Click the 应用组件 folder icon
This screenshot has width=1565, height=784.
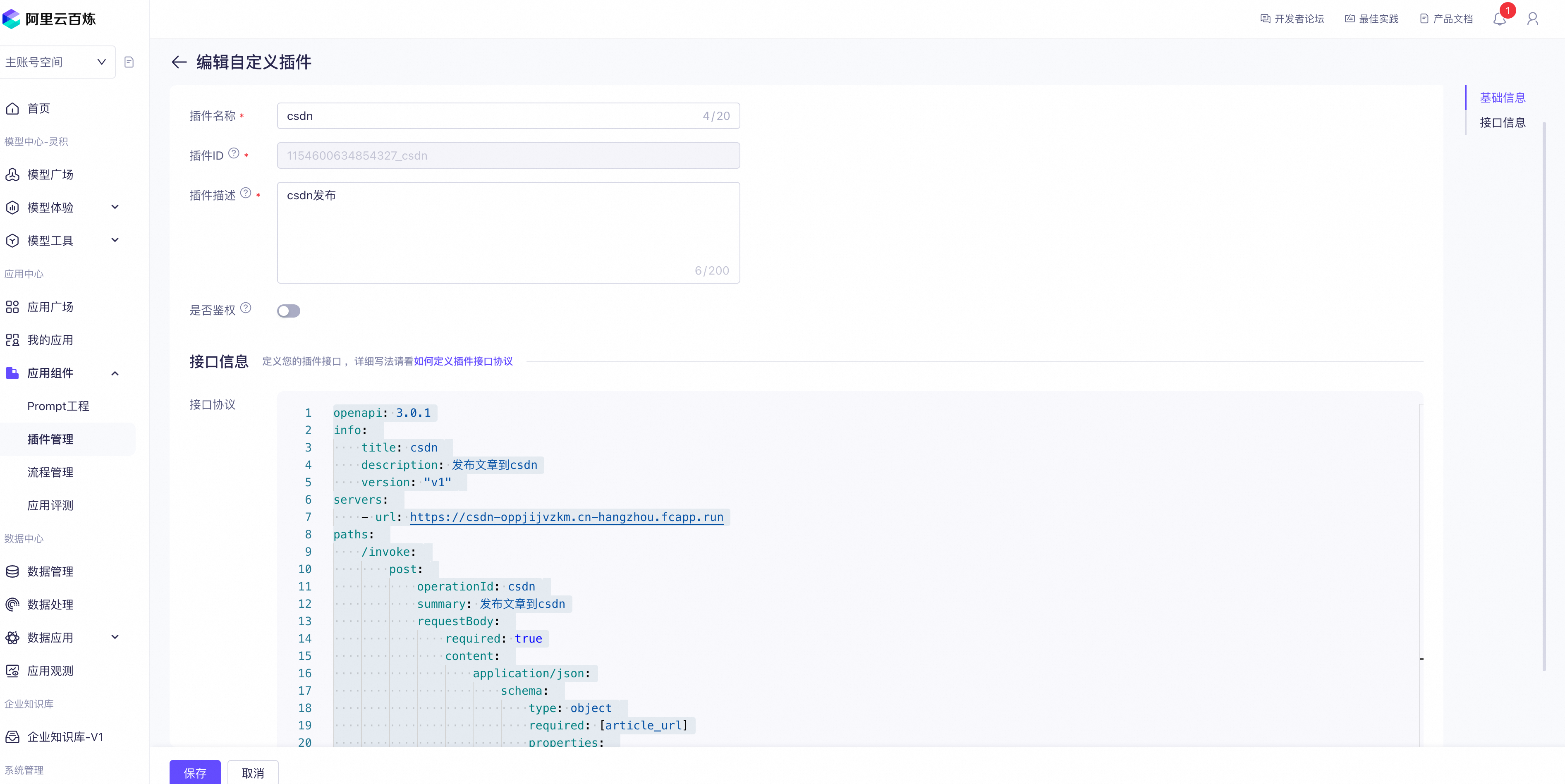tap(12, 373)
